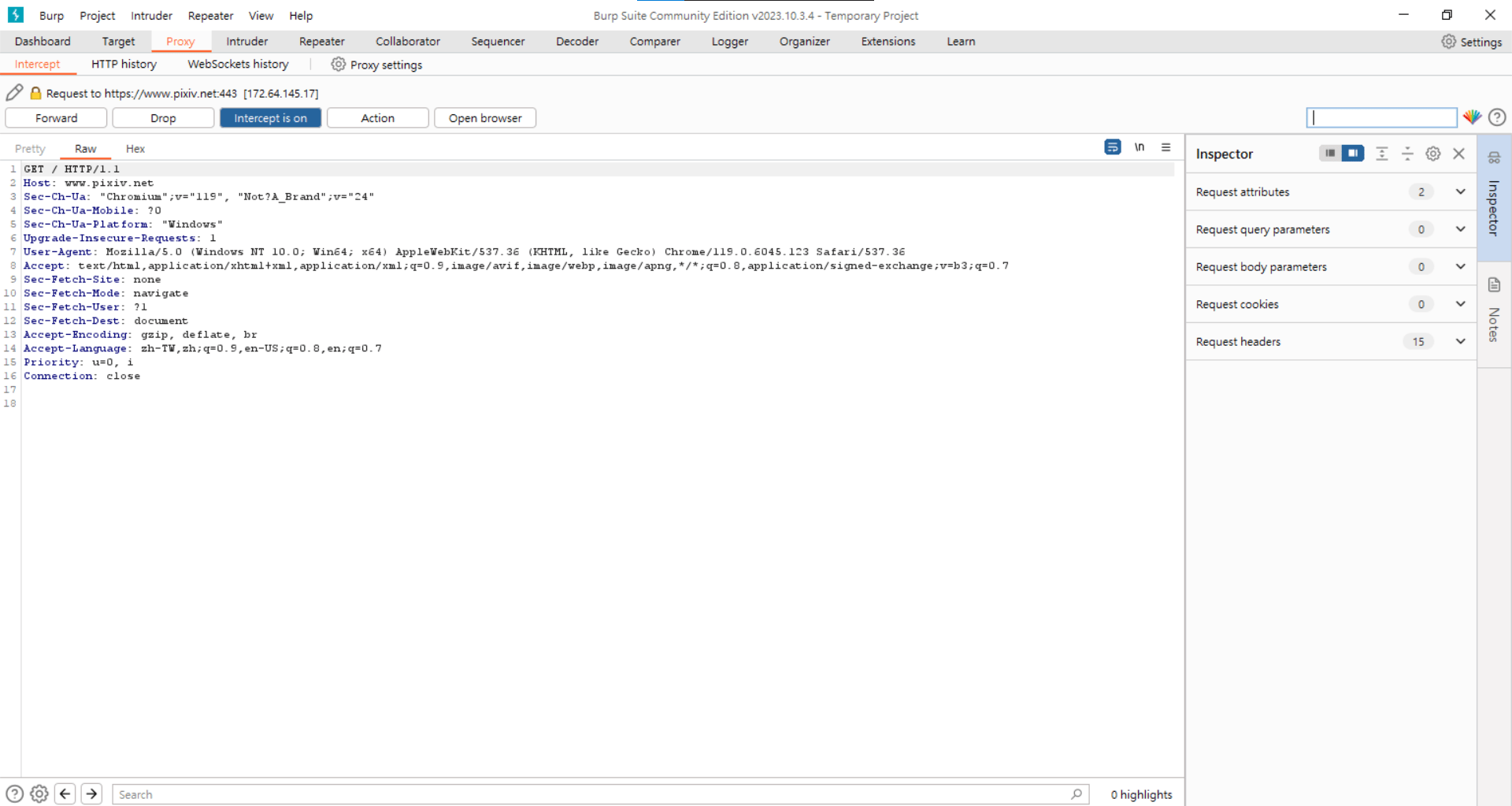Open the Intruder menu in menu bar

click(151, 16)
